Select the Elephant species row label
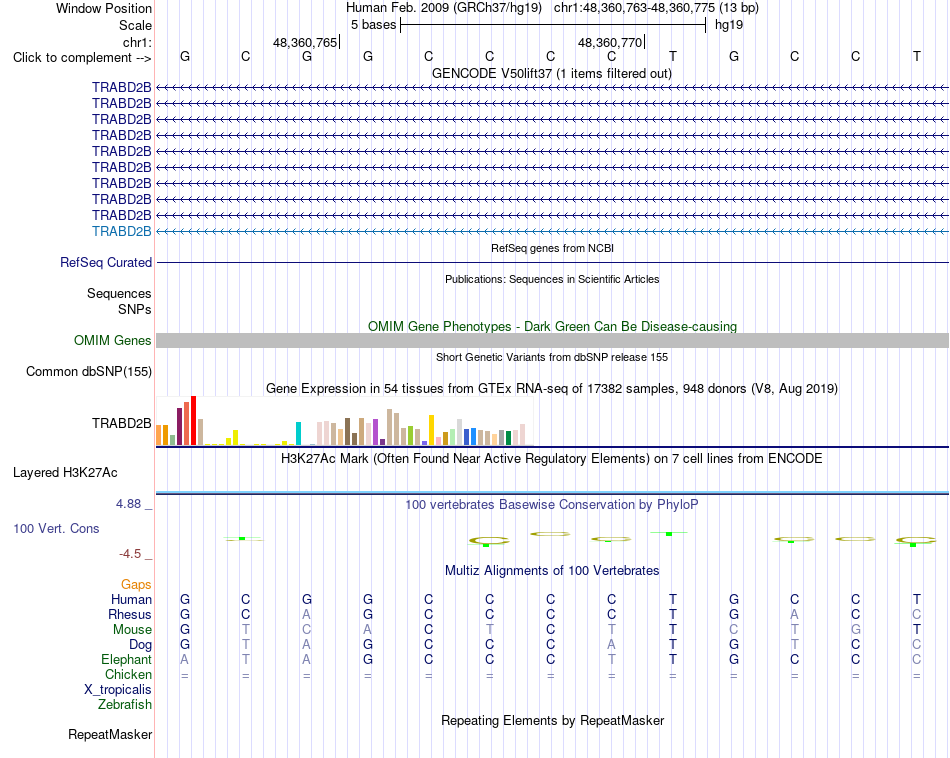Screen dimensions: 950x758 click(x=127, y=659)
